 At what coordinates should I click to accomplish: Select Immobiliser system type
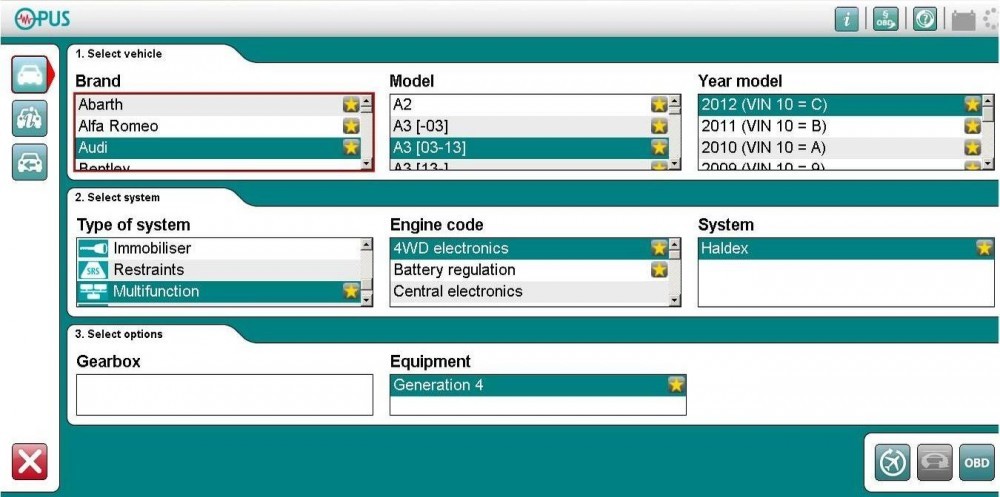pos(218,248)
